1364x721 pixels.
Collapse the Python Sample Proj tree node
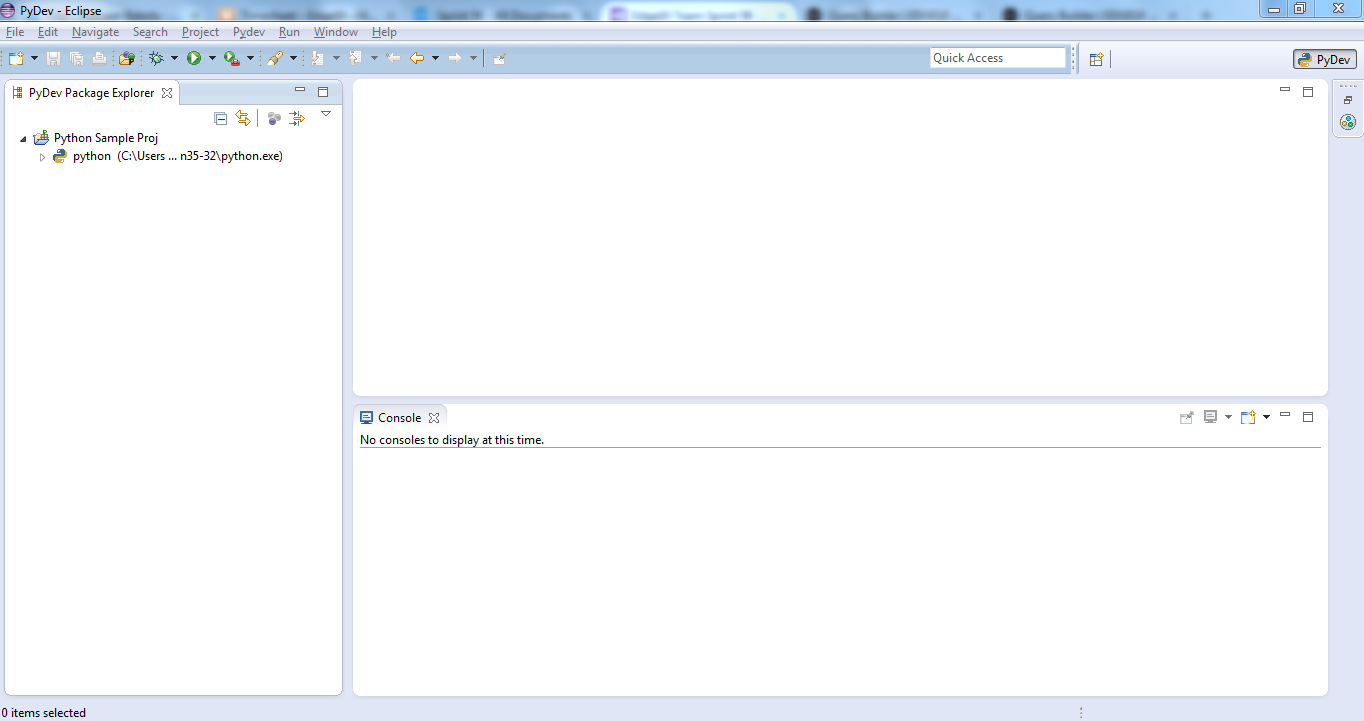[23, 139]
